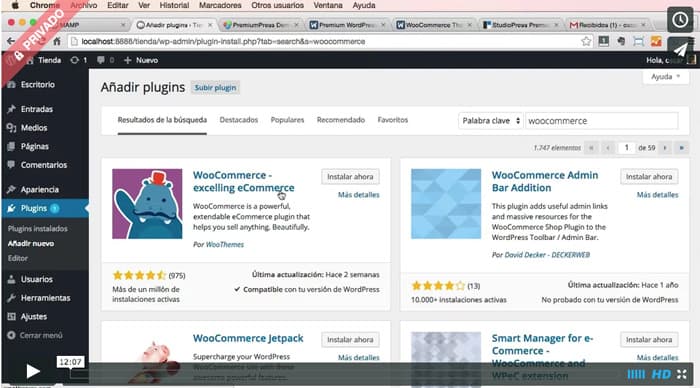700x388 pixels.
Task: Click the watch later clock icon
Action: [680, 20]
